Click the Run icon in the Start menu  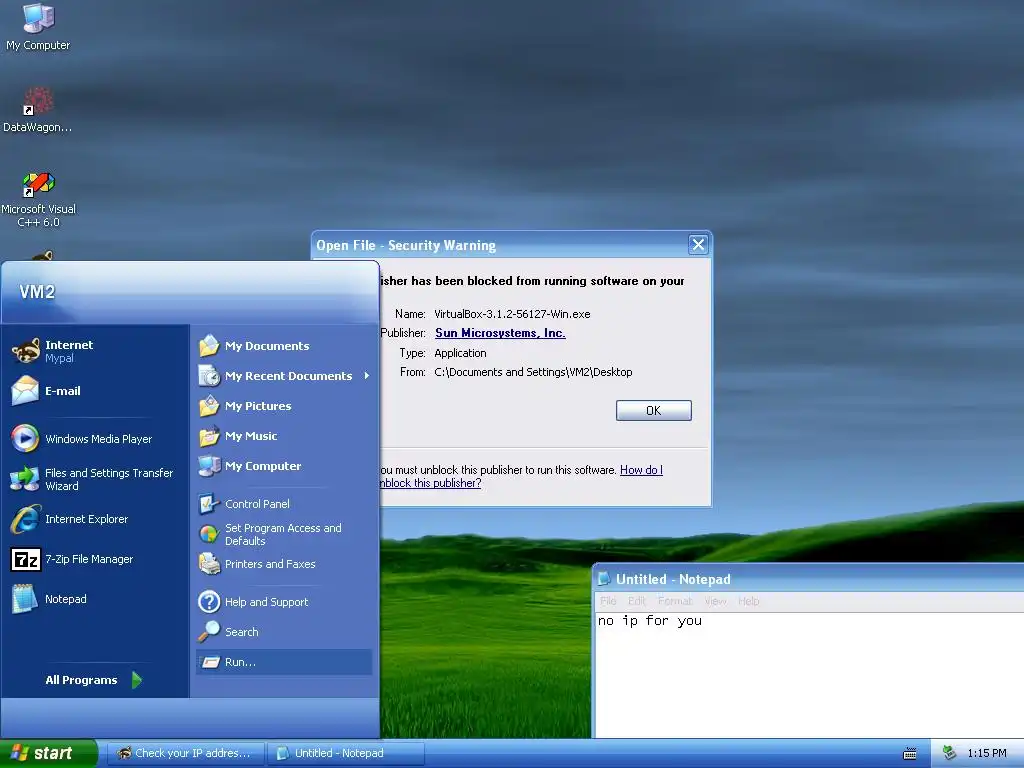click(x=209, y=662)
